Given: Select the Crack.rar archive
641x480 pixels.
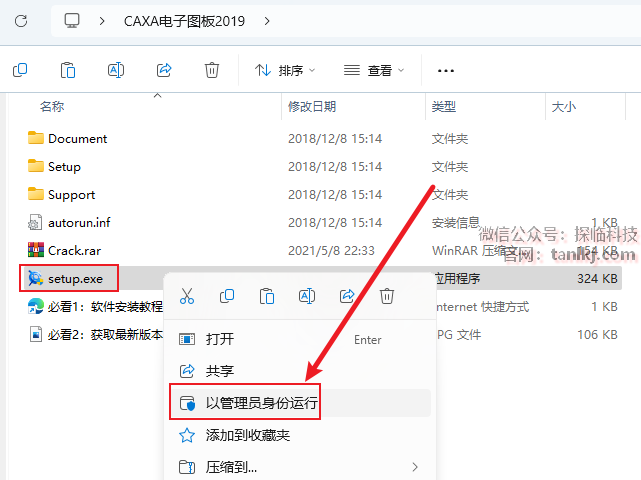Looking at the screenshot, I should (x=74, y=250).
